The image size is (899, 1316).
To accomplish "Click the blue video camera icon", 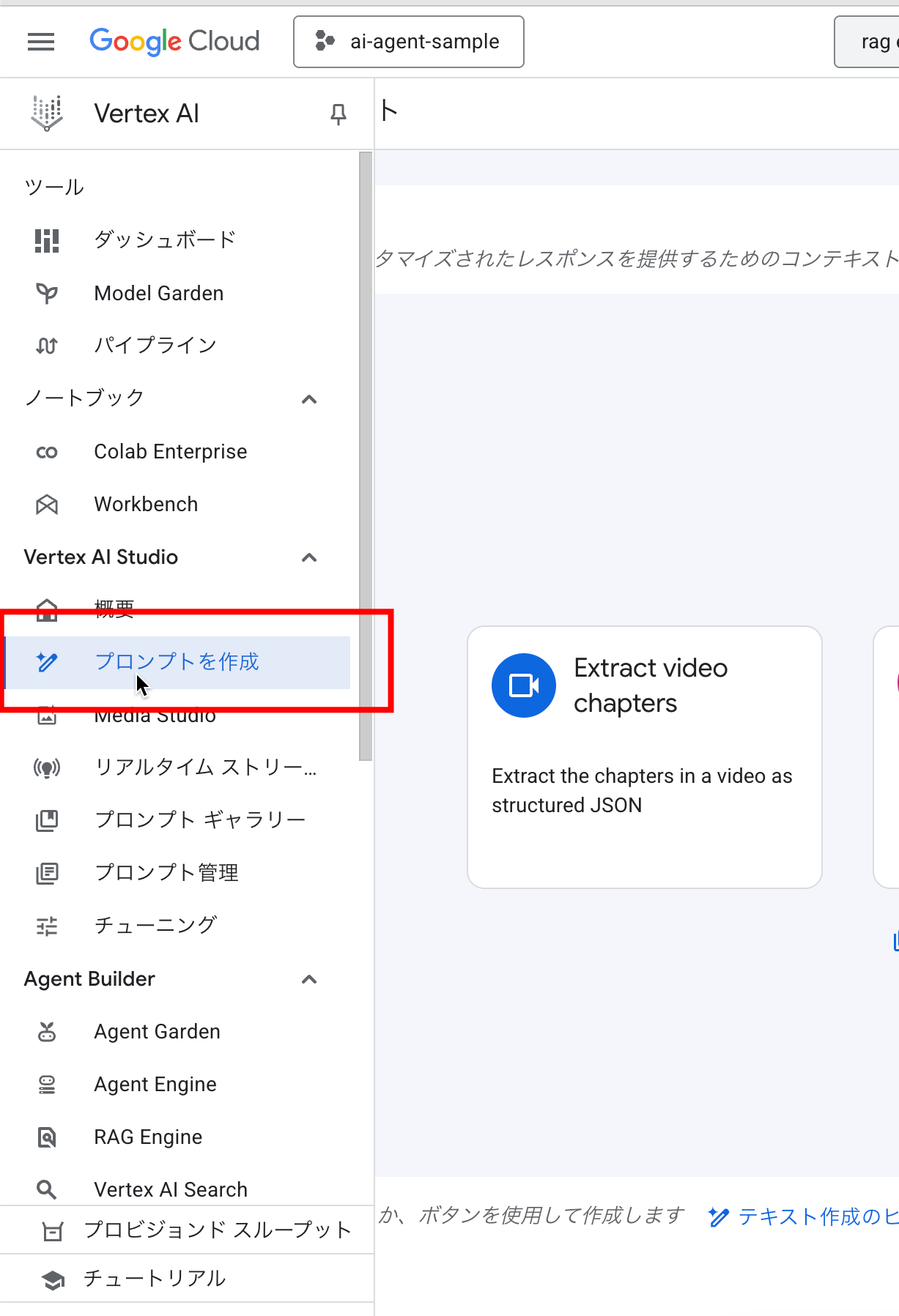I will (x=524, y=685).
